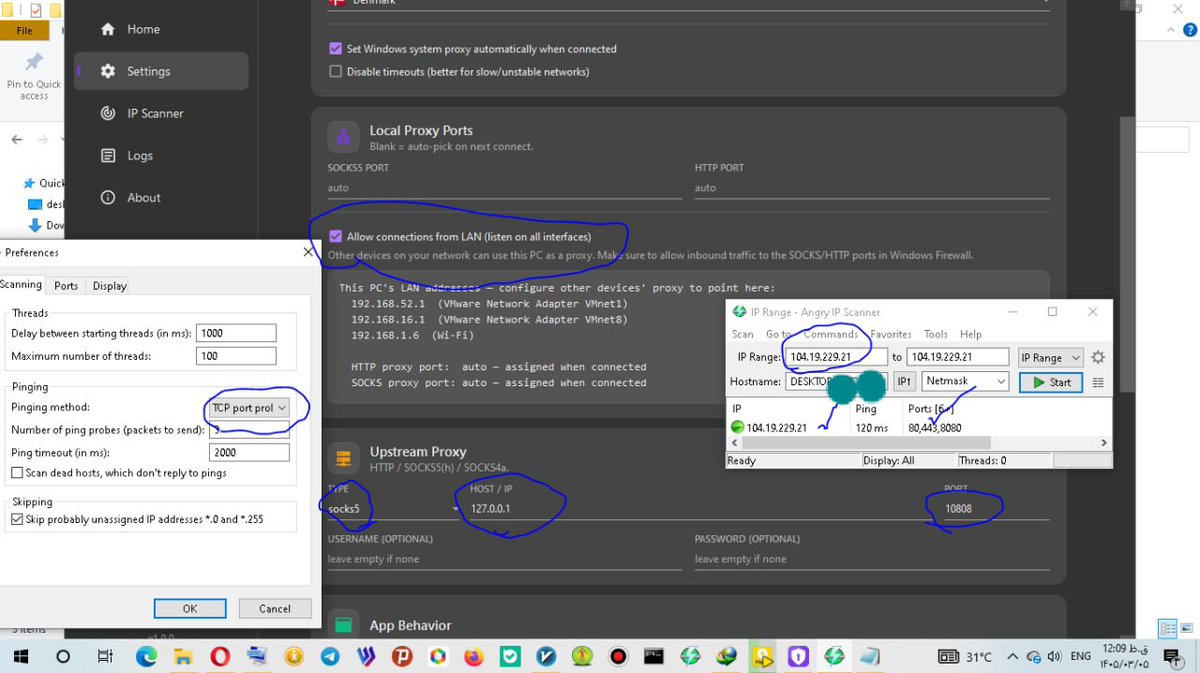Click the ENG language indicator
The width and height of the screenshot is (1200, 673).
point(1081,657)
